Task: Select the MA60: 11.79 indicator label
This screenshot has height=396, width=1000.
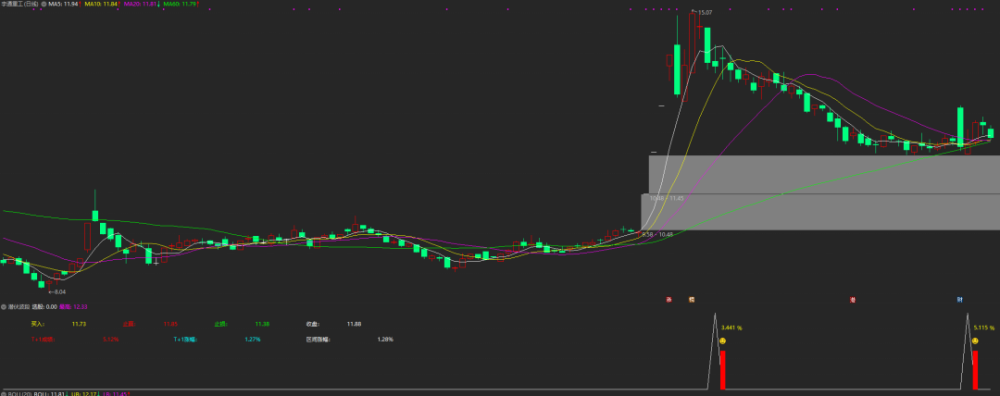Action: [179, 4]
